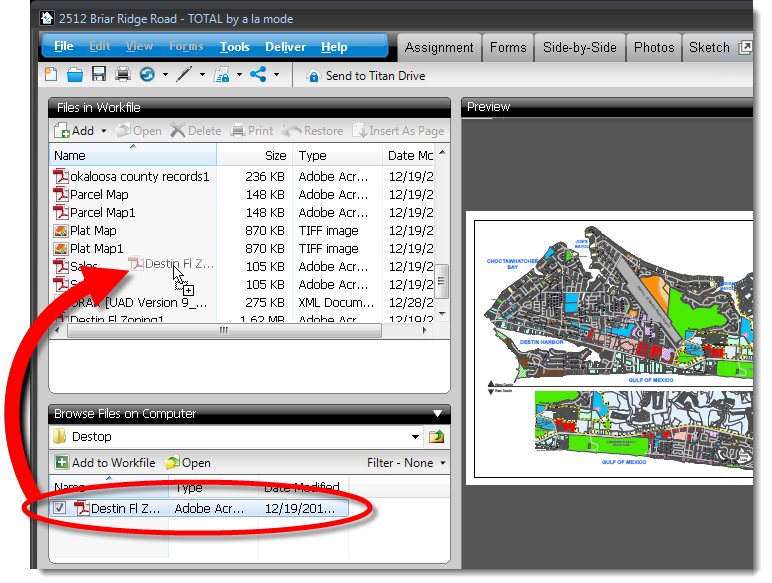Click the share icon in toolbar
This screenshot has width=772, height=583.
point(258,75)
